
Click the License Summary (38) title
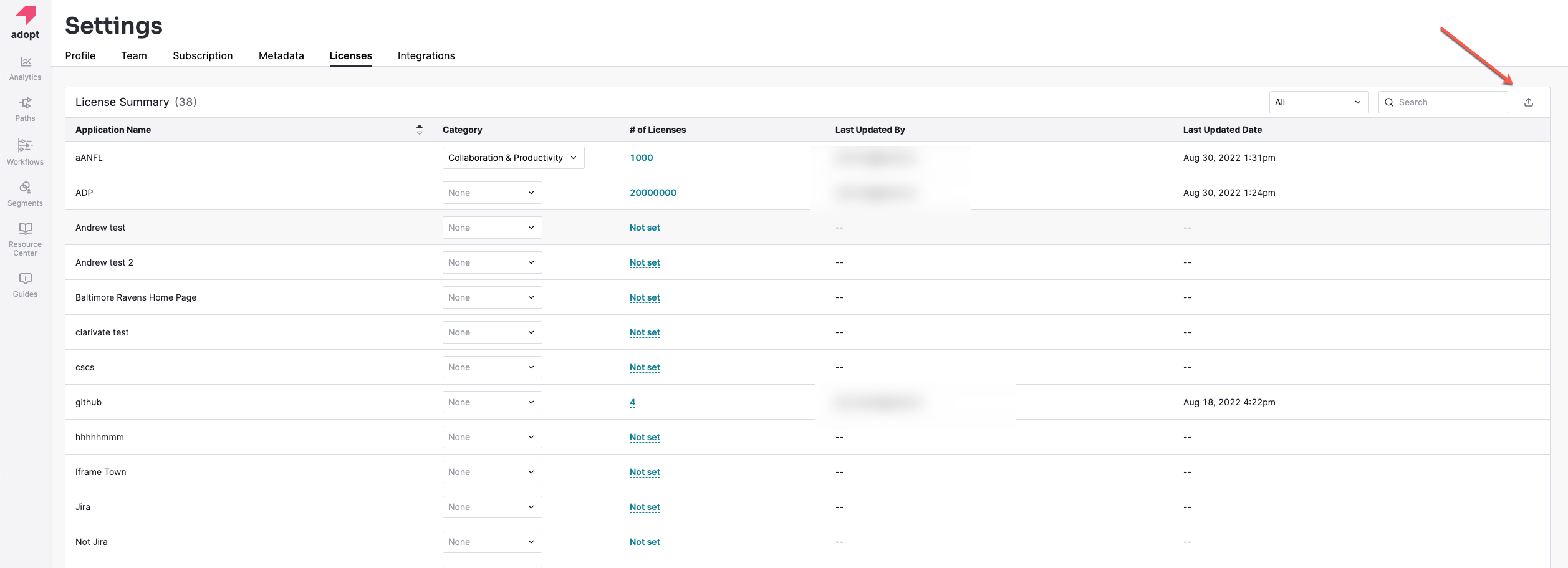tap(136, 102)
